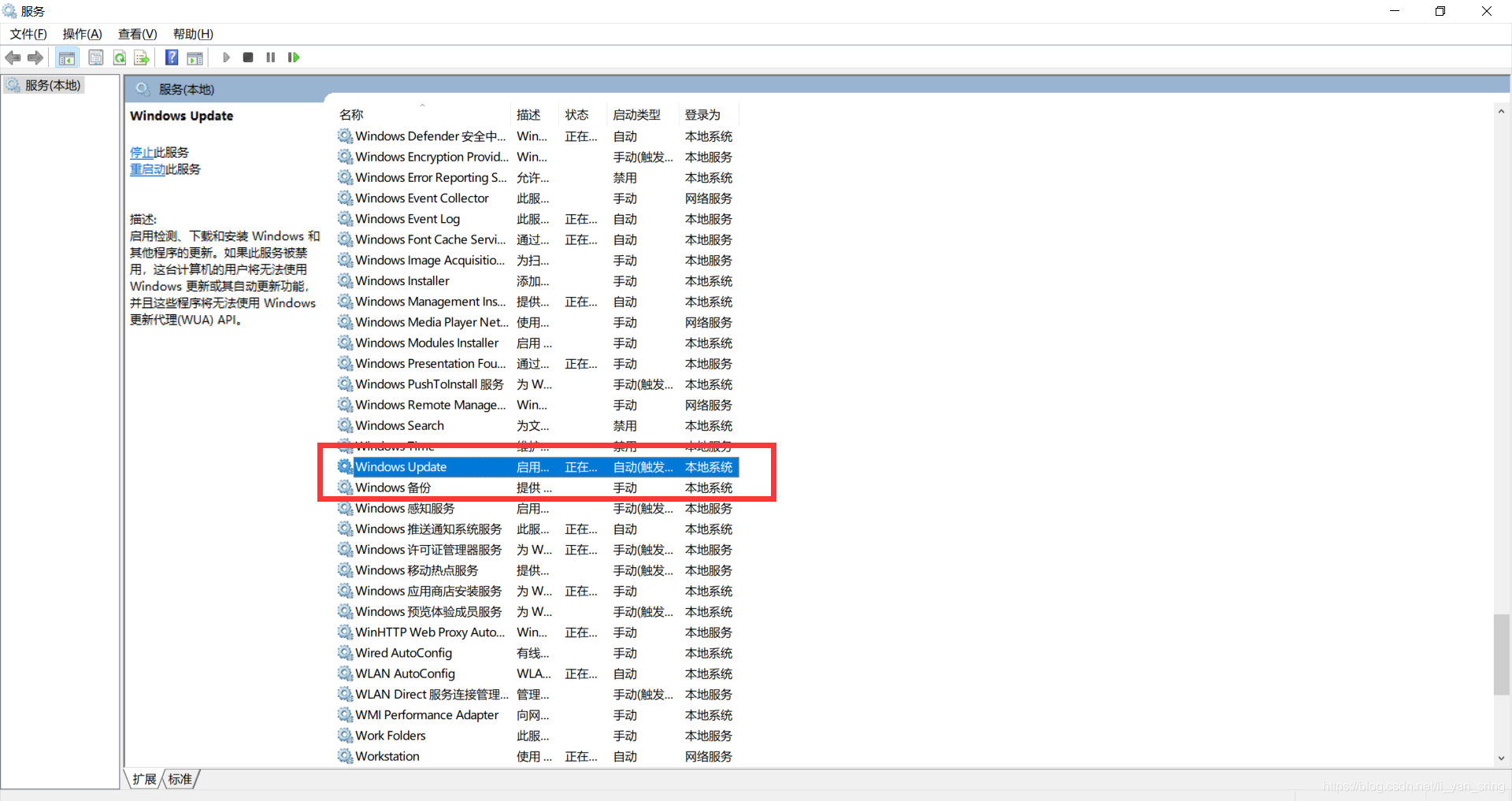
Task: Sort by the 描述 column header
Action: [535, 115]
